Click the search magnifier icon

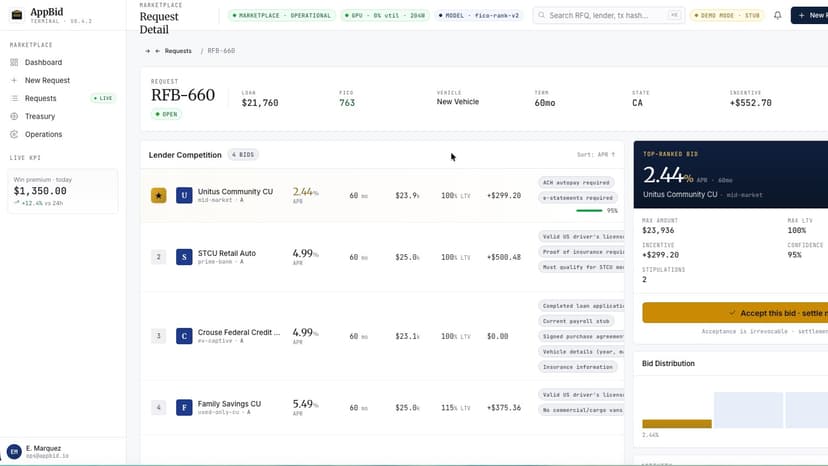[541, 15]
